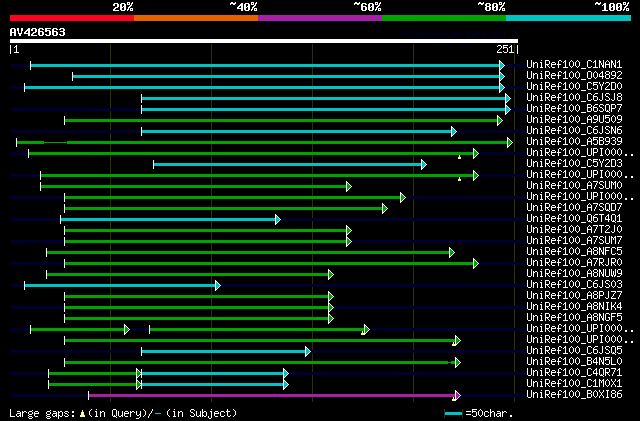Click the white query sequence bar
The image size is (640, 421).
click(264, 41)
